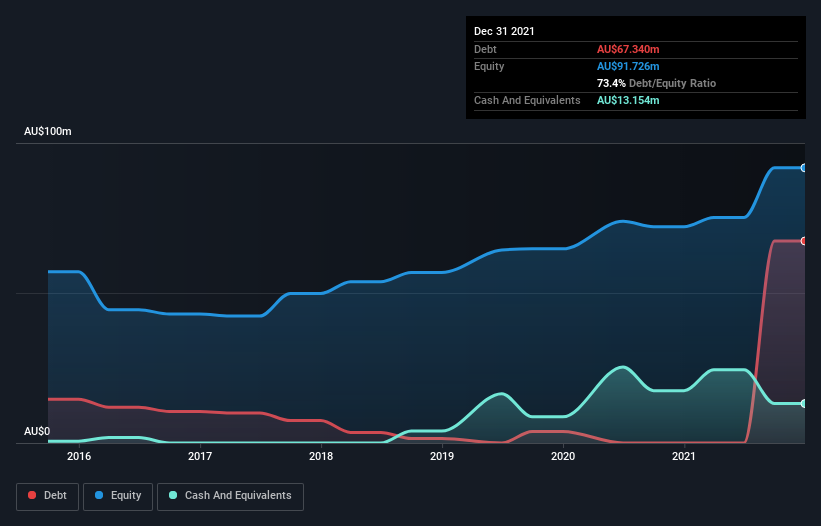Click the Dec 31 2021 tooltip date
Screen dimensions: 821x526
tap(504, 31)
